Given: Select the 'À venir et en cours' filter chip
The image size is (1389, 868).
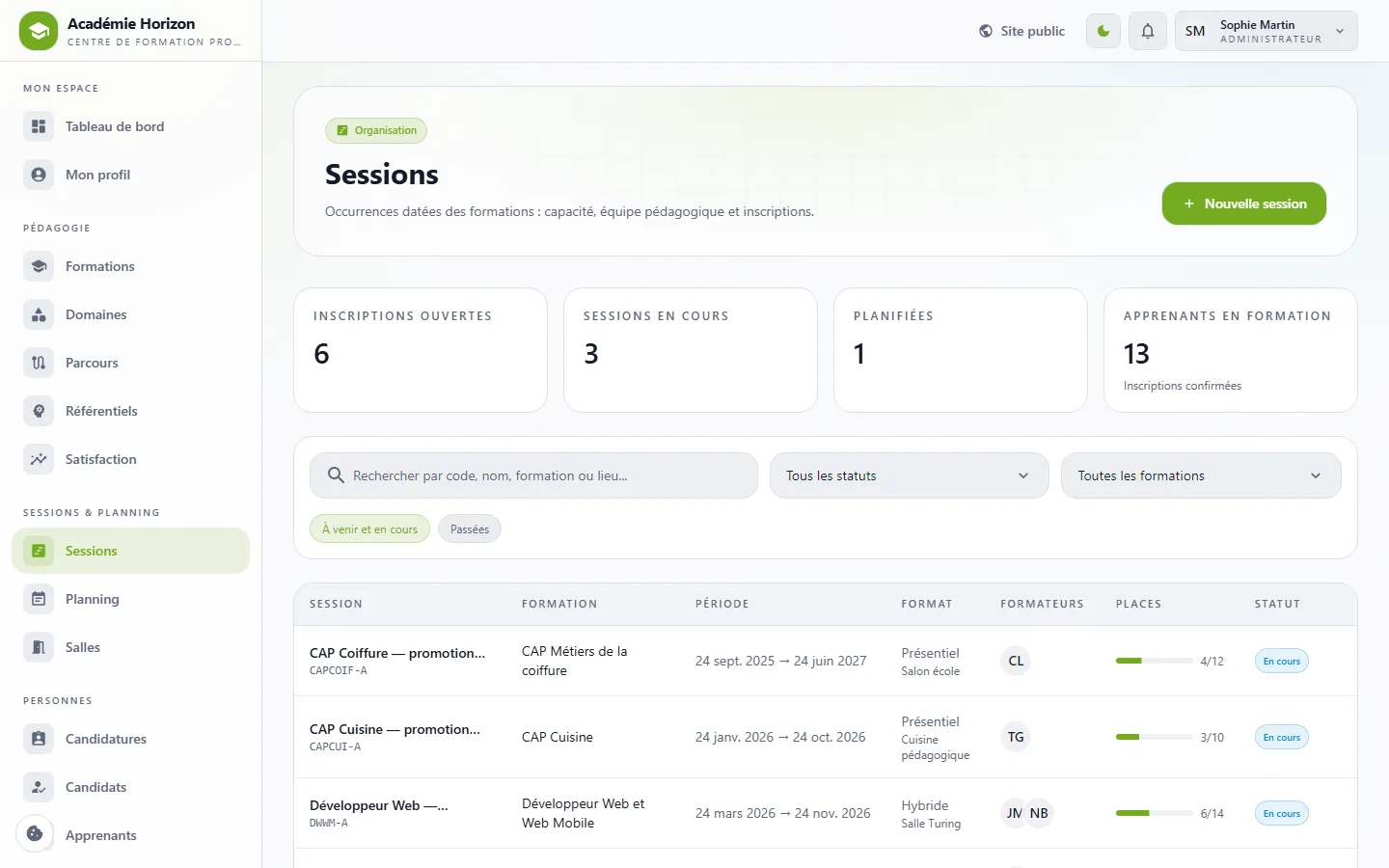Looking at the screenshot, I should pyautogui.click(x=369, y=529).
